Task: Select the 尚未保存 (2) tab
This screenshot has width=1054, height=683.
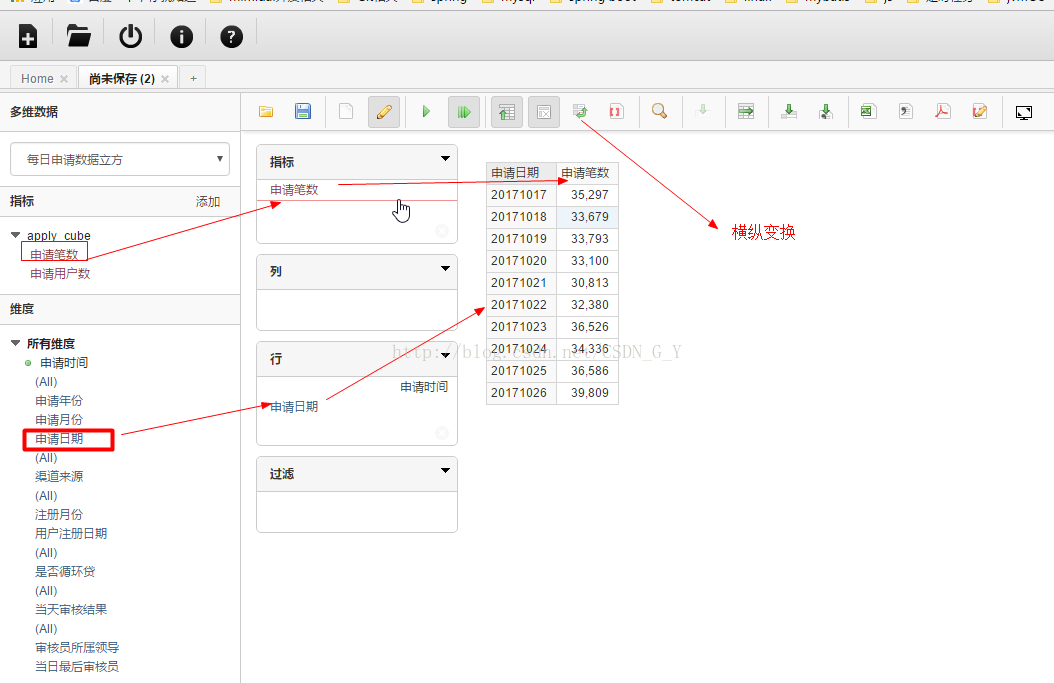Action: [x=122, y=79]
